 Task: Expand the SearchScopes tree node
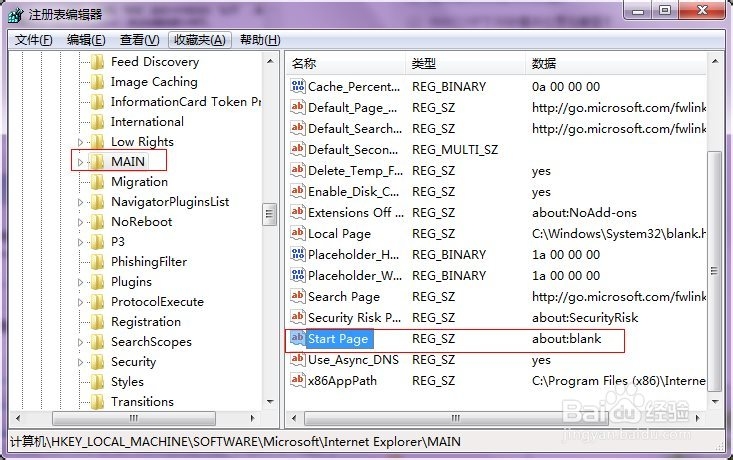80,342
